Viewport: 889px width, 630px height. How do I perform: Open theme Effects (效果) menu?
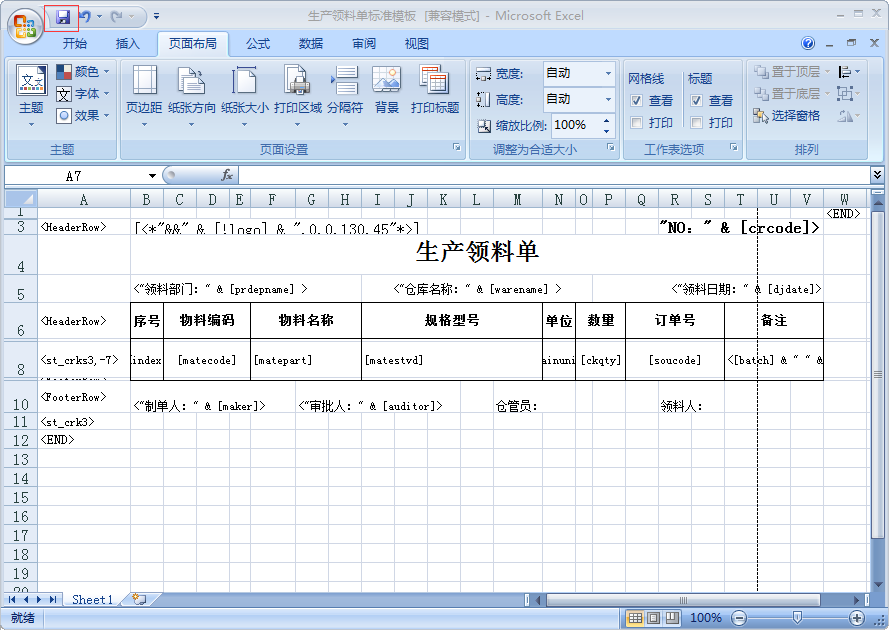click(x=83, y=116)
